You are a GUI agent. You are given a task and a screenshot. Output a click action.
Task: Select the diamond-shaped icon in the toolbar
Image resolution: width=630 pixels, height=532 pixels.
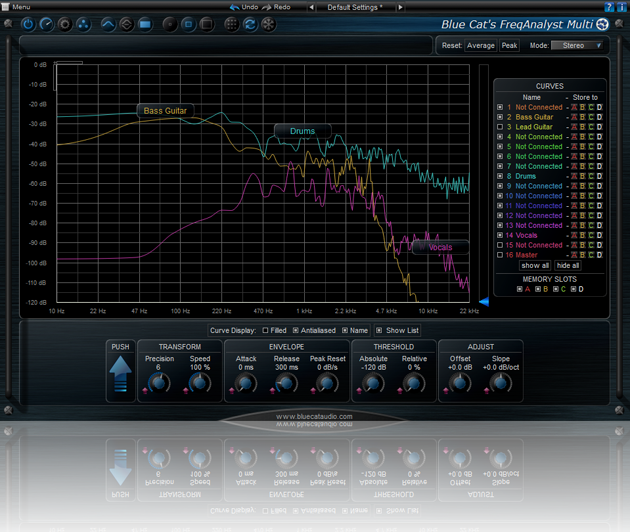pyautogui.click(x=126, y=25)
